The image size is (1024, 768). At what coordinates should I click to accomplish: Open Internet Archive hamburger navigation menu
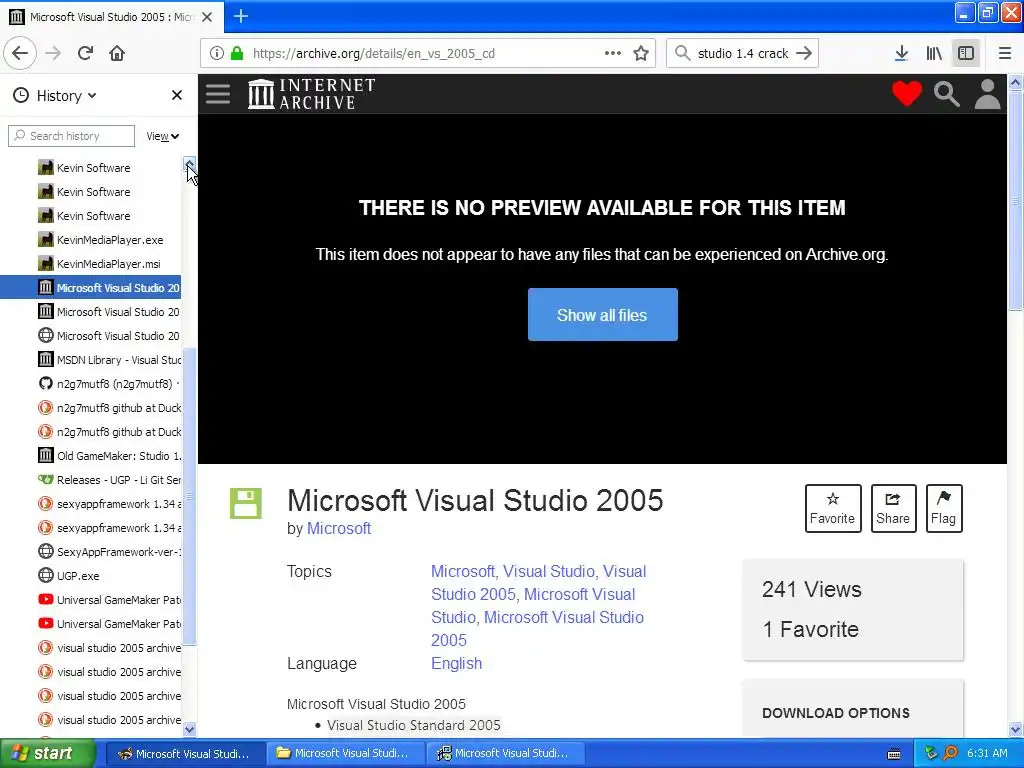click(x=218, y=94)
